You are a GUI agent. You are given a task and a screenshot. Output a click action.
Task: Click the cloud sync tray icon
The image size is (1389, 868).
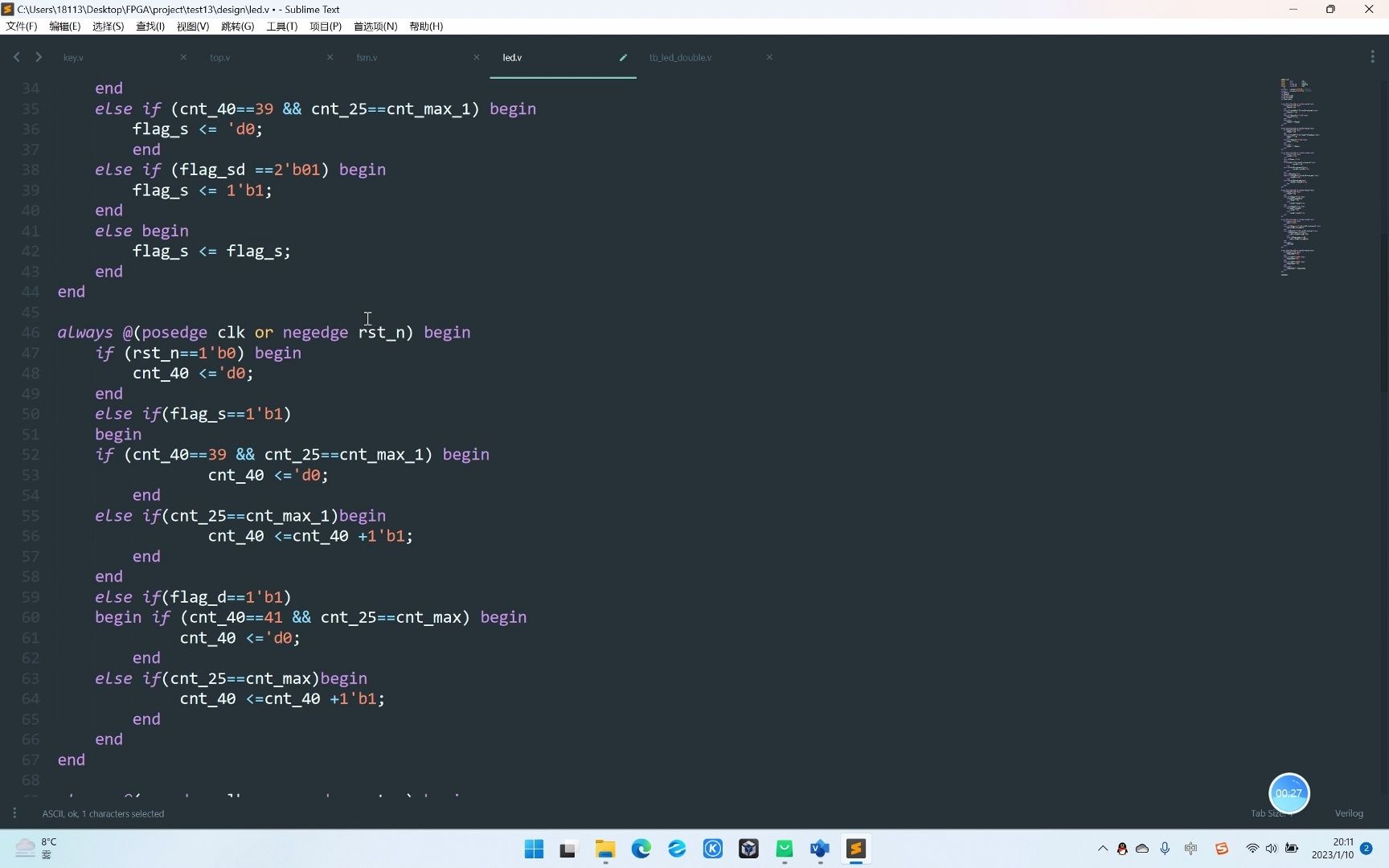pos(1142,849)
